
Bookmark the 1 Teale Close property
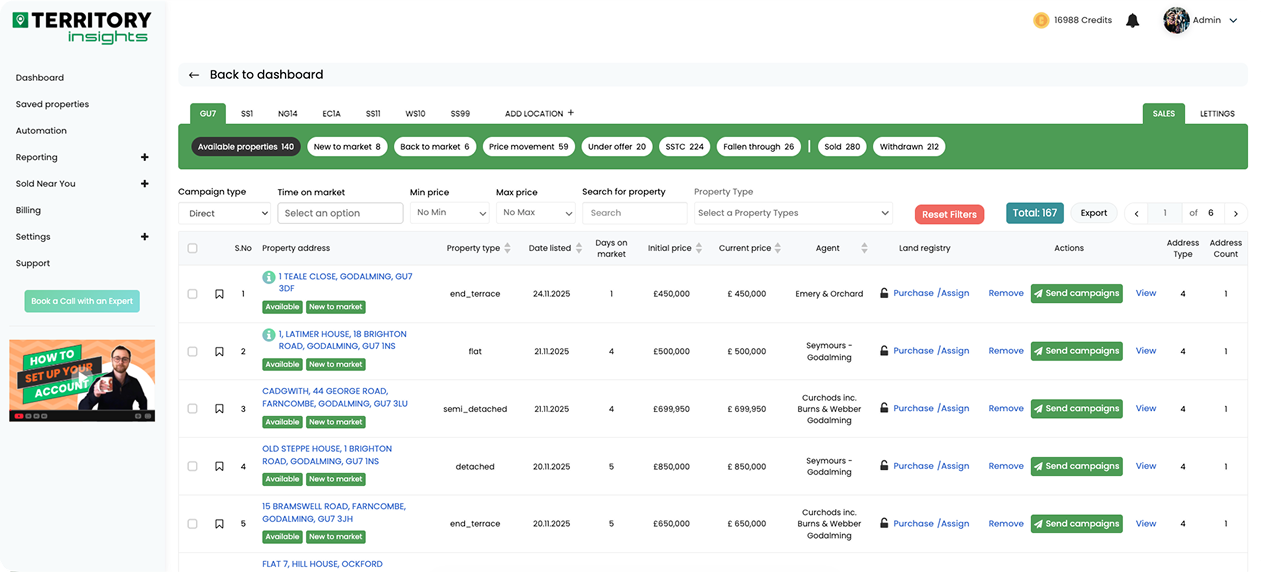click(x=219, y=294)
